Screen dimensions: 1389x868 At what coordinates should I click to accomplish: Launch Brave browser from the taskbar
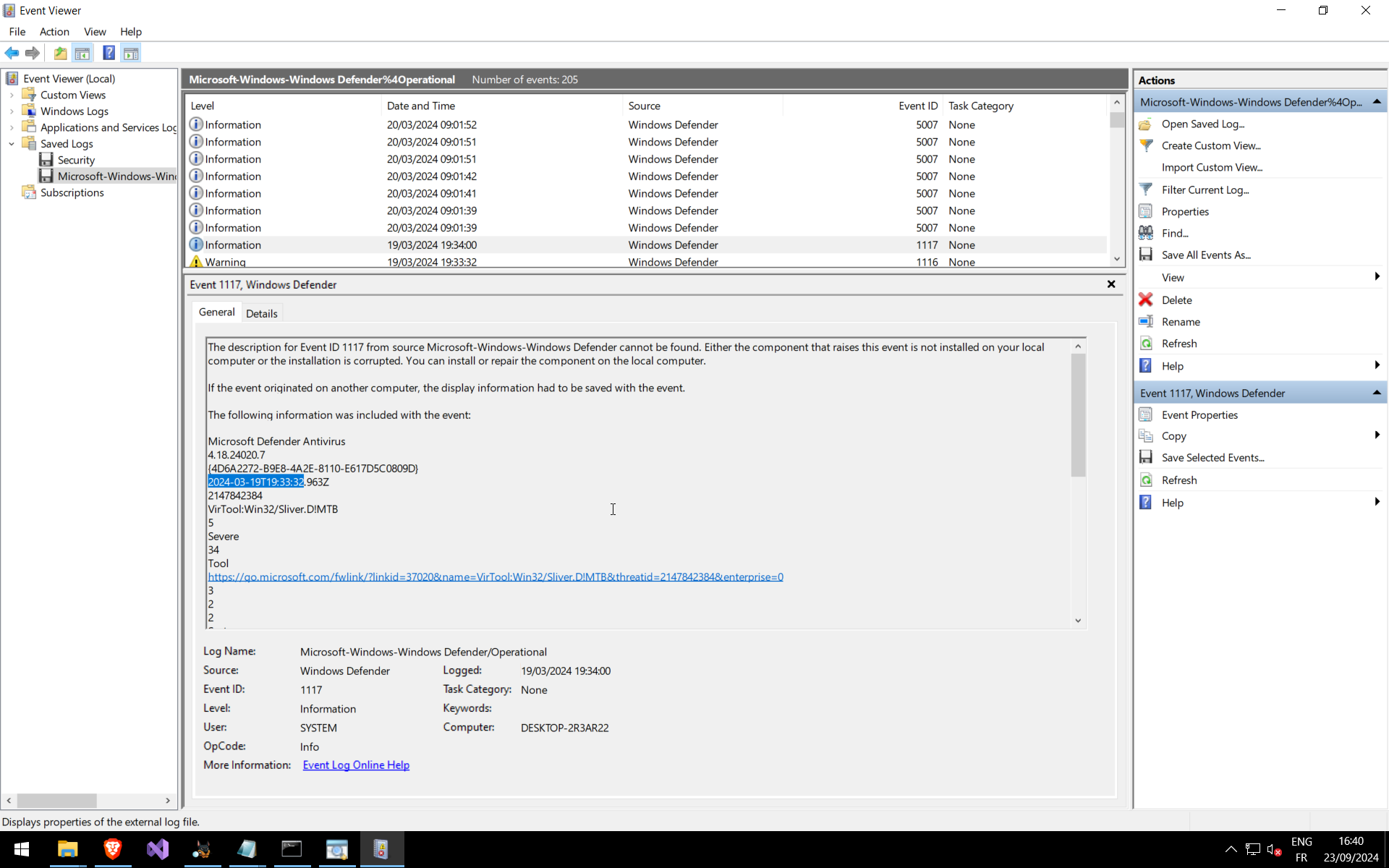point(112,849)
